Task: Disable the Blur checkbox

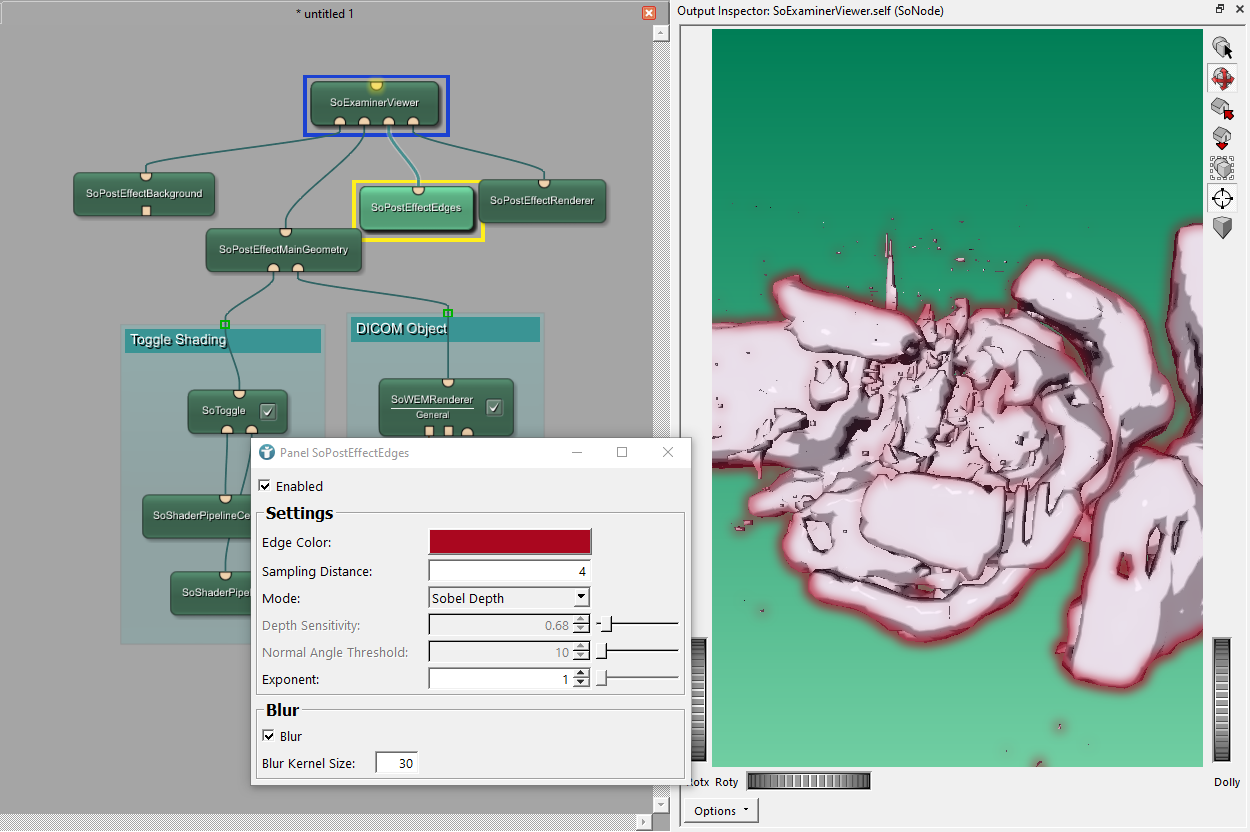Action: click(x=268, y=736)
